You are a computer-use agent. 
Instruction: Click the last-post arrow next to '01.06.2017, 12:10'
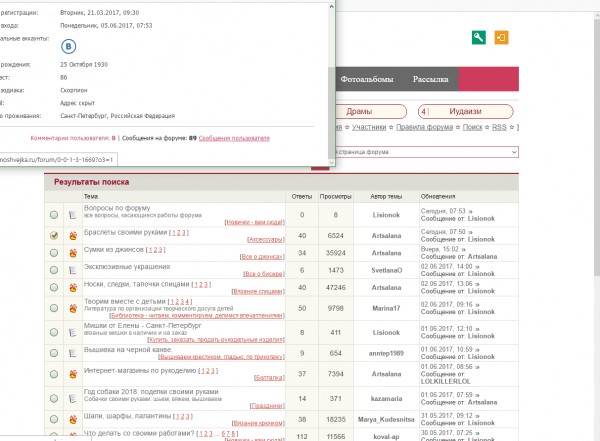477,329
